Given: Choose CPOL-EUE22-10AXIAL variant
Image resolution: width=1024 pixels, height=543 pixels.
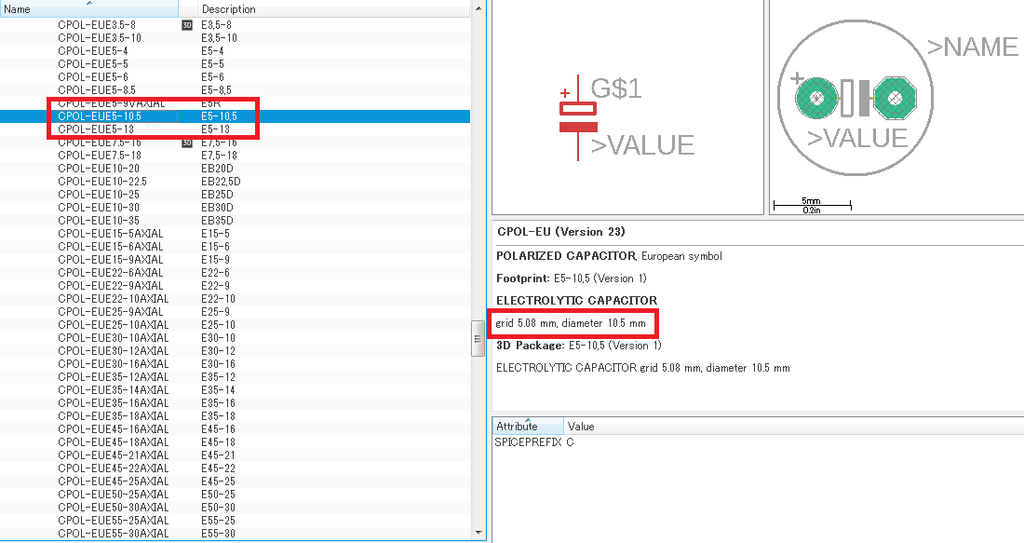Looking at the screenshot, I should click(113, 299).
